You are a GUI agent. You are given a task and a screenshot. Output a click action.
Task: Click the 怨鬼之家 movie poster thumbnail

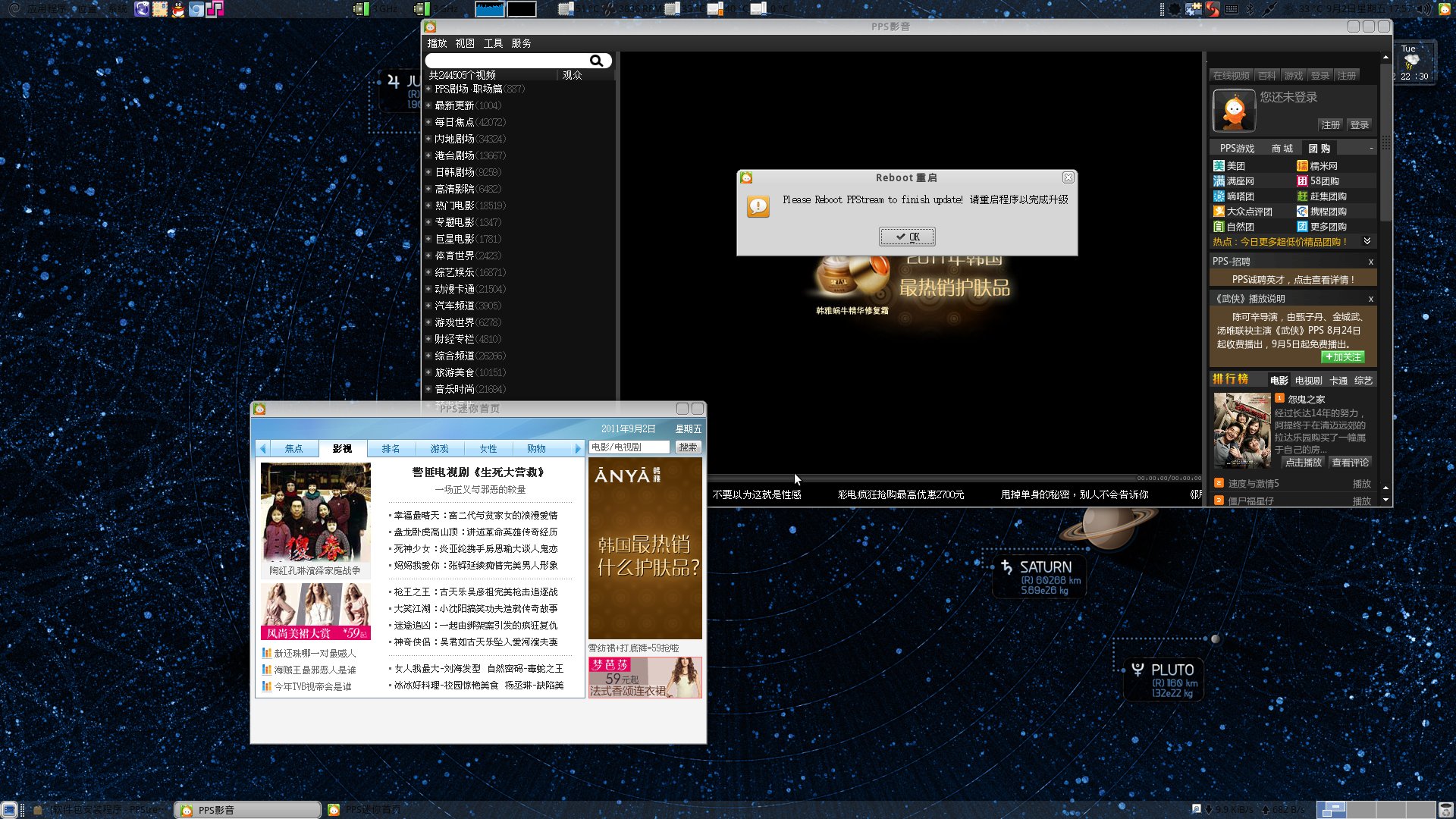[1242, 430]
